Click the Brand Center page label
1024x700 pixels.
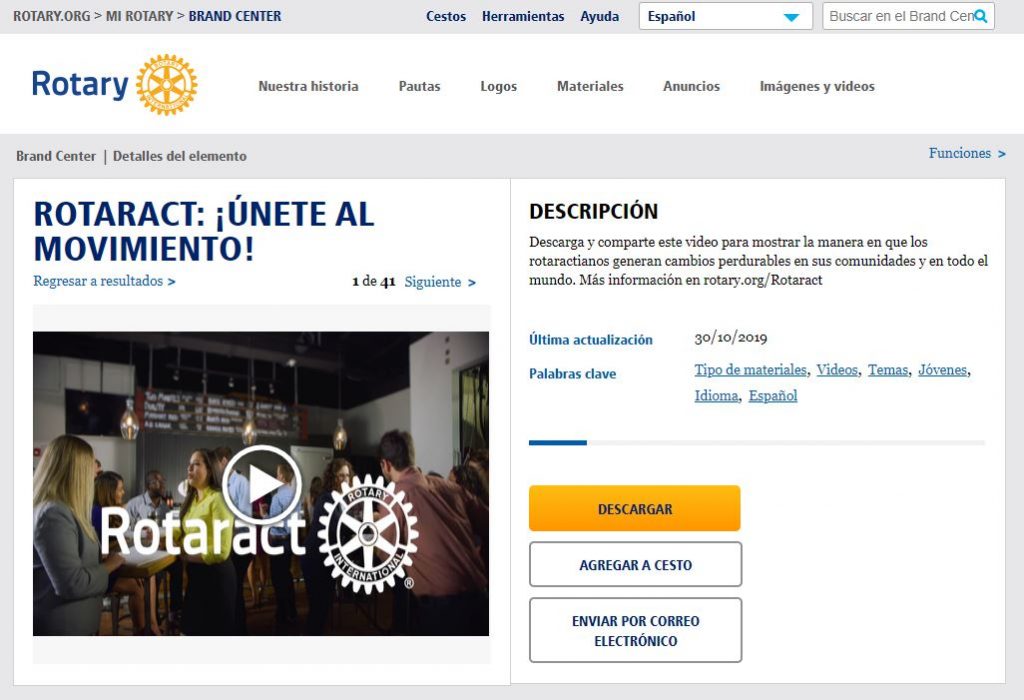(56, 156)
